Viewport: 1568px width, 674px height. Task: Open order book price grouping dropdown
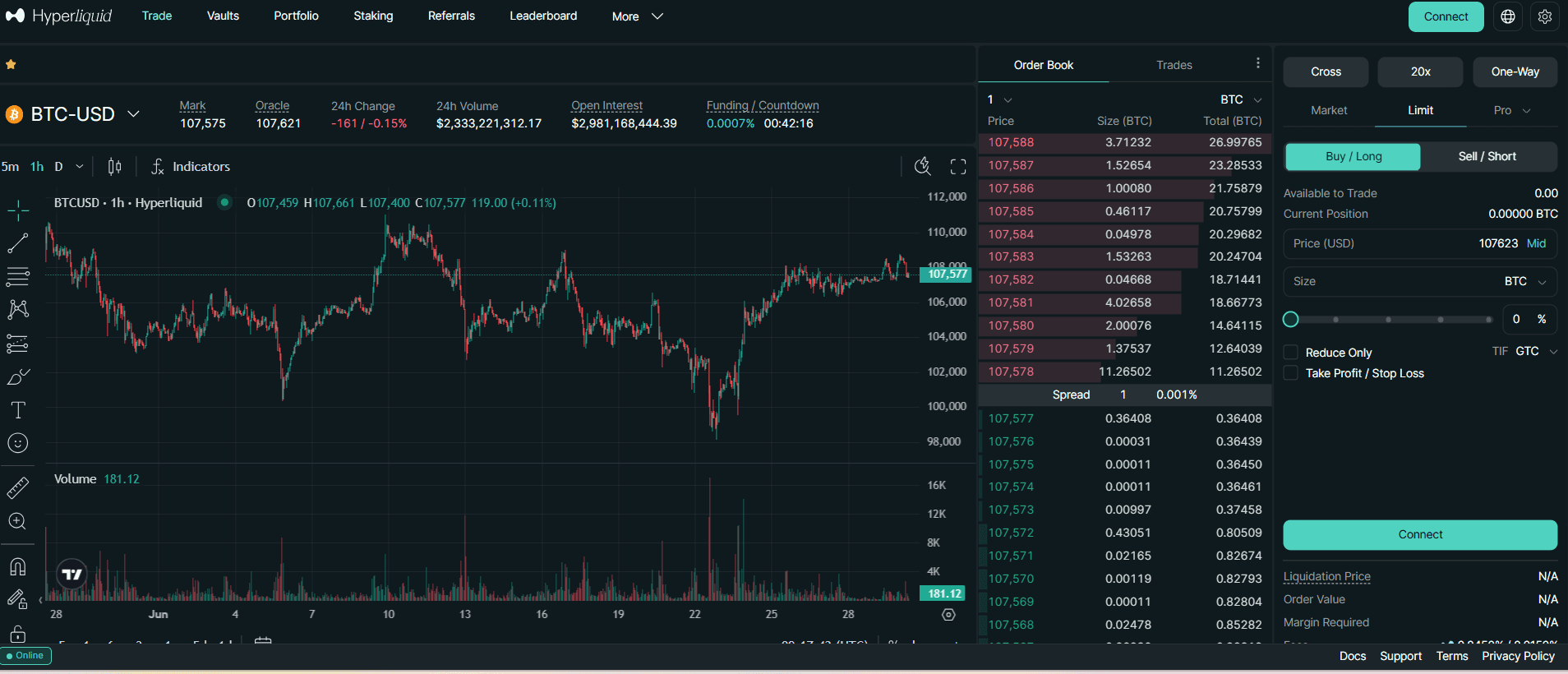click(x=1000, y=99)
